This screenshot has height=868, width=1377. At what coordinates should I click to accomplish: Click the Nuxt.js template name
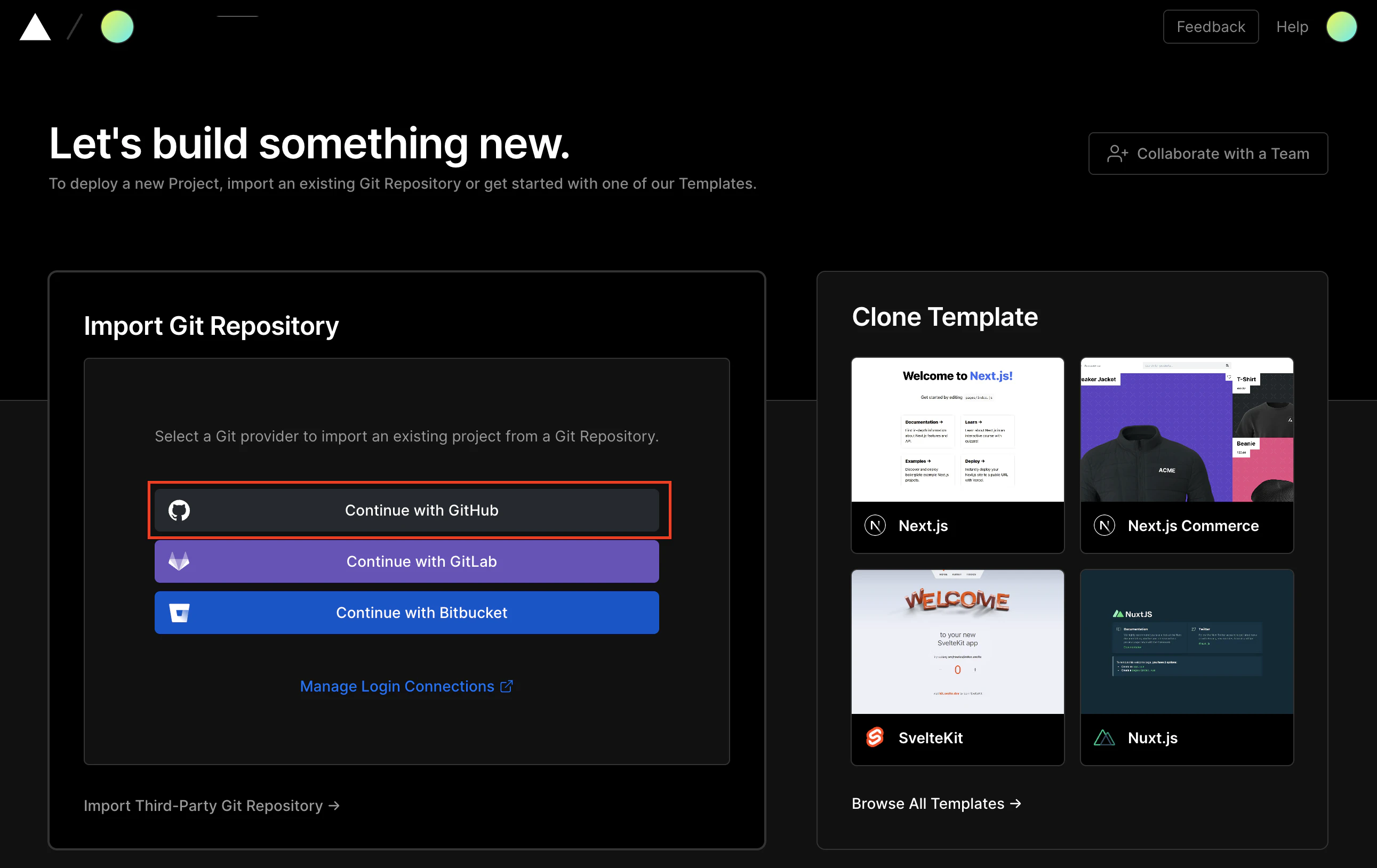[1152, 737]
